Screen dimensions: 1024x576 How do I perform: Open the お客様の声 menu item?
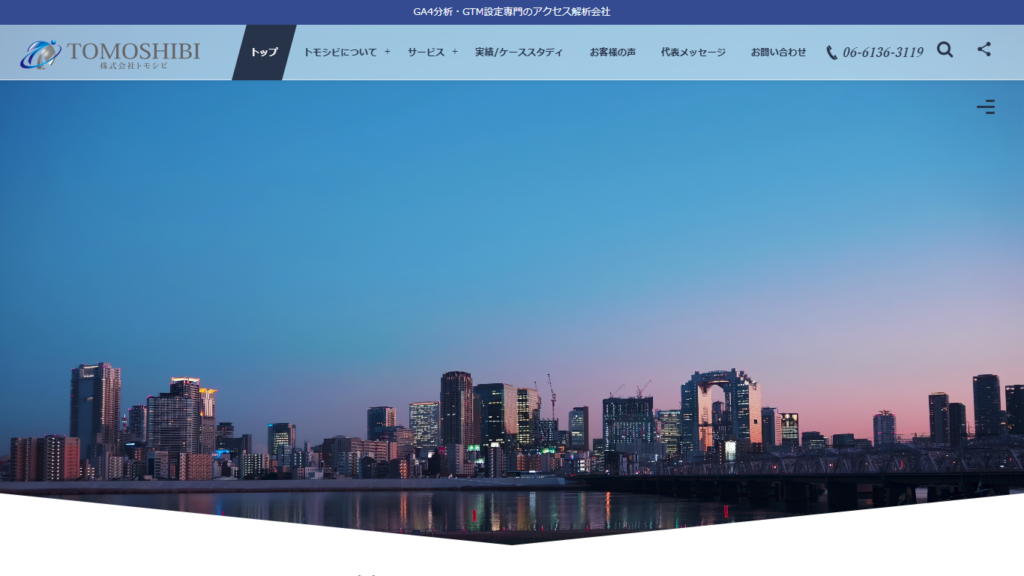[x=612, y=52]
